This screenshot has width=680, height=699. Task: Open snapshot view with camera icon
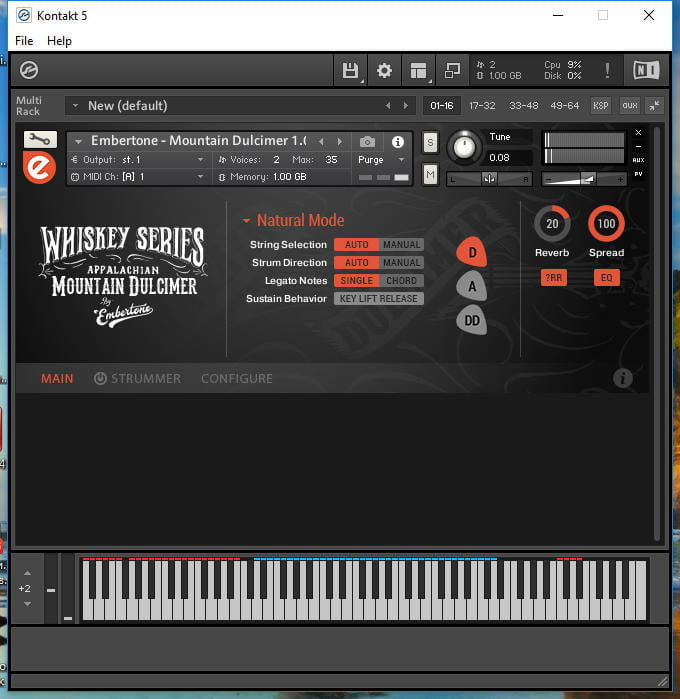tap(367, 142)
